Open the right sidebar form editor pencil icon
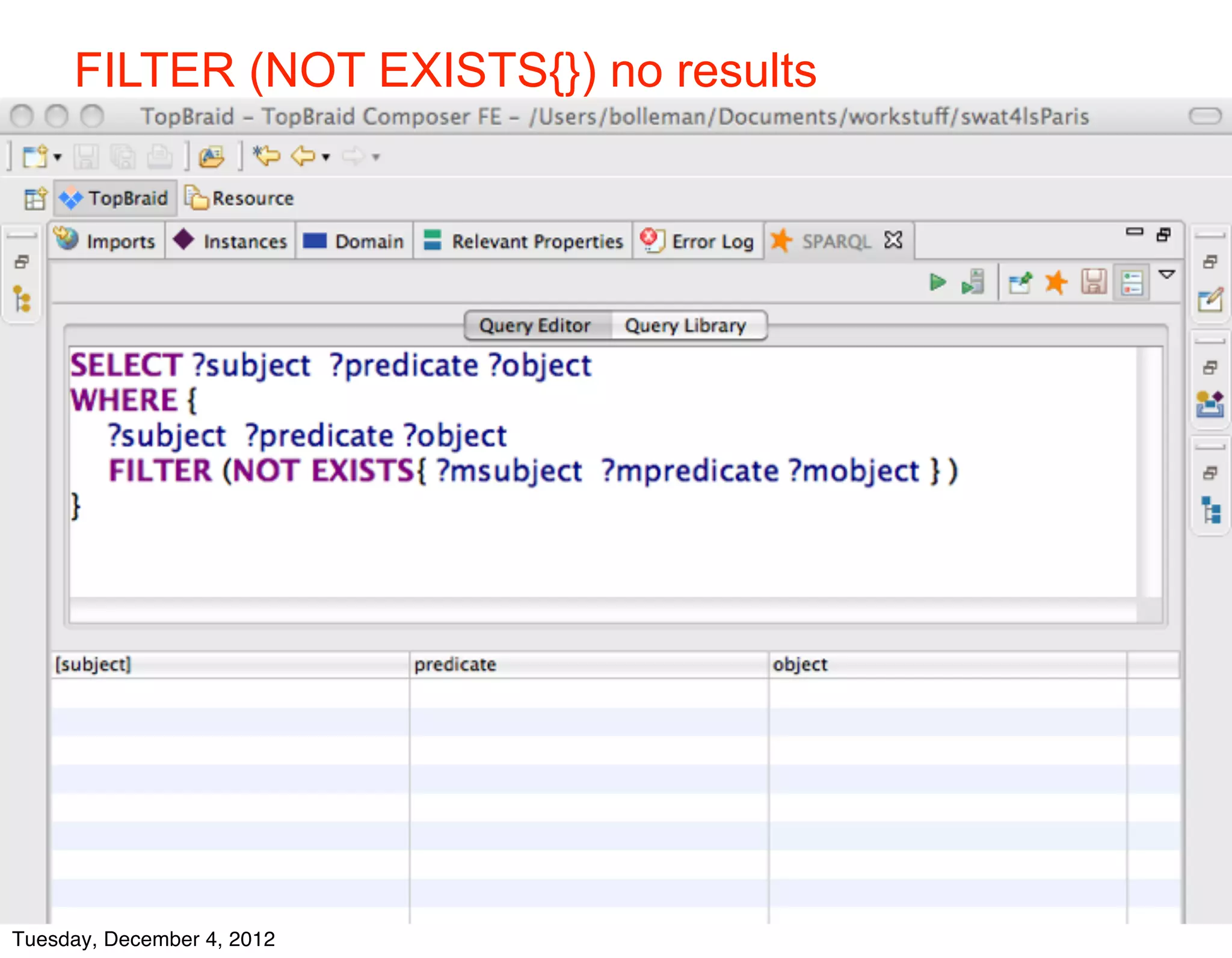 point(1210,299)
